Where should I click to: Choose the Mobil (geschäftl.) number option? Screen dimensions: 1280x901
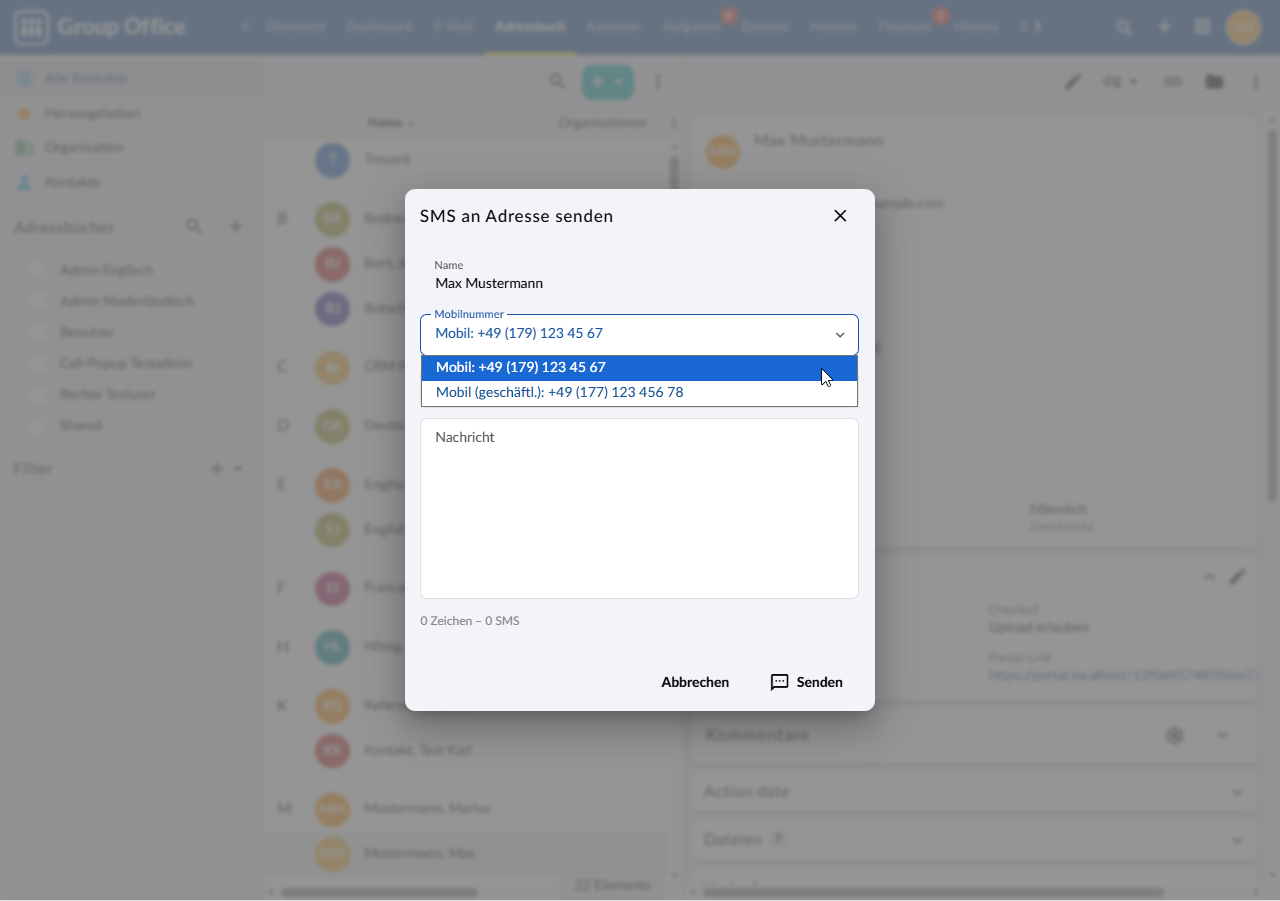[639, 393]
